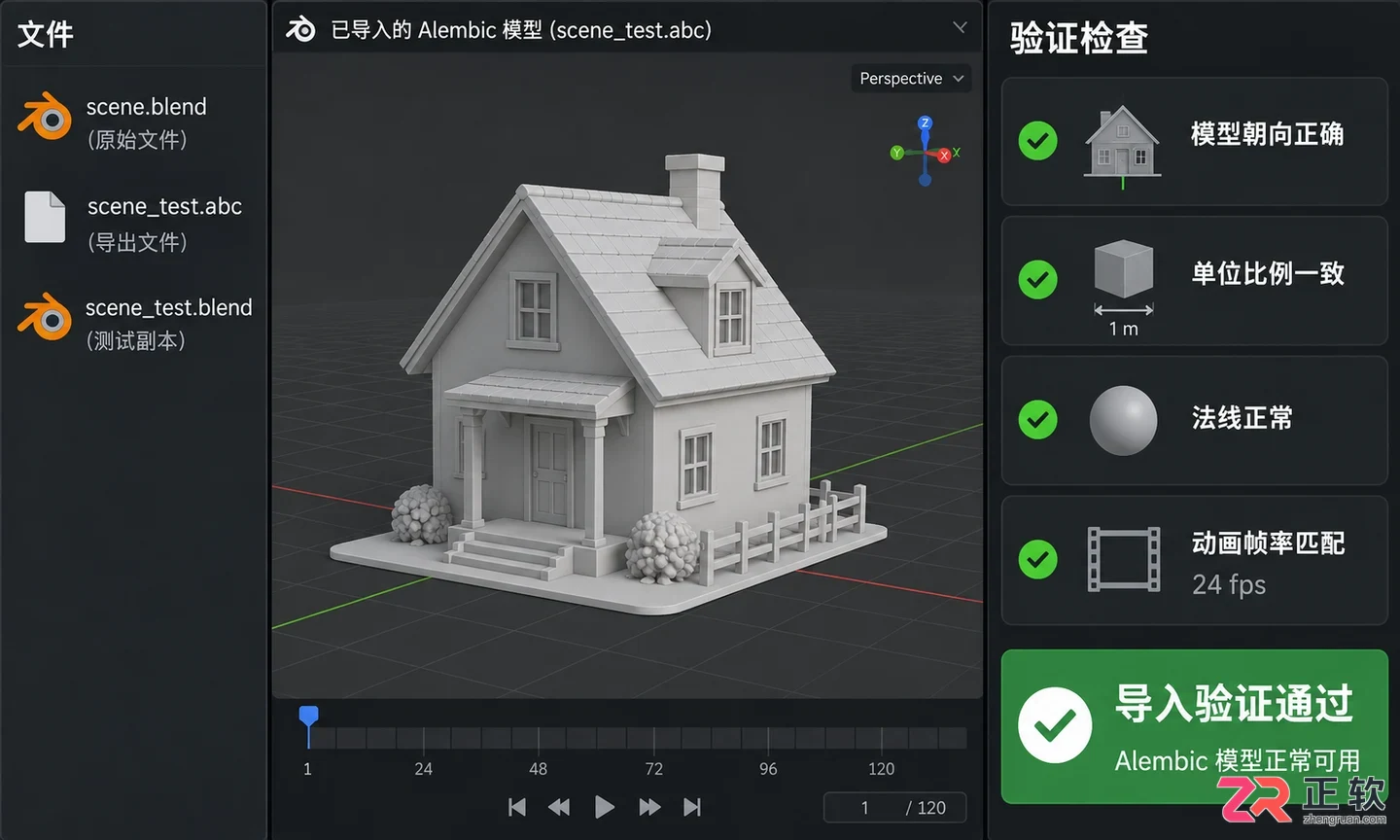
Task: Click the 单位比例一致 label
Action: [x=1268, y=273]
